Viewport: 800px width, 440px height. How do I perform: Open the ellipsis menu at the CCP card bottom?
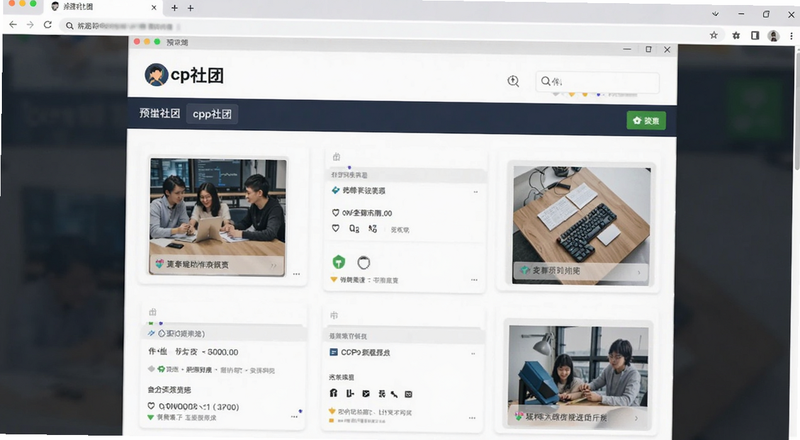point(472,418)
